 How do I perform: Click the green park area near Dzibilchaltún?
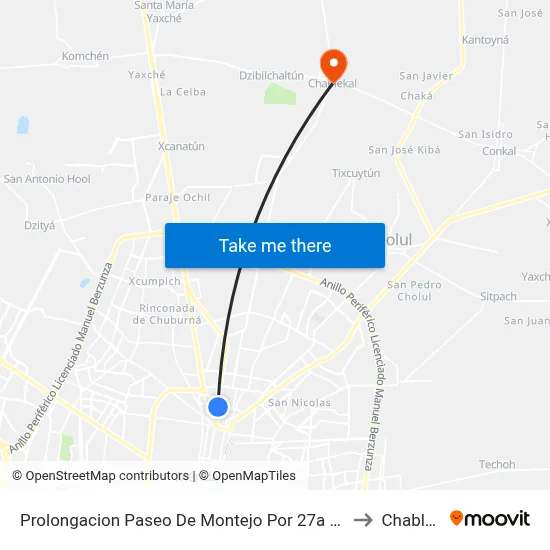(280, 94)
